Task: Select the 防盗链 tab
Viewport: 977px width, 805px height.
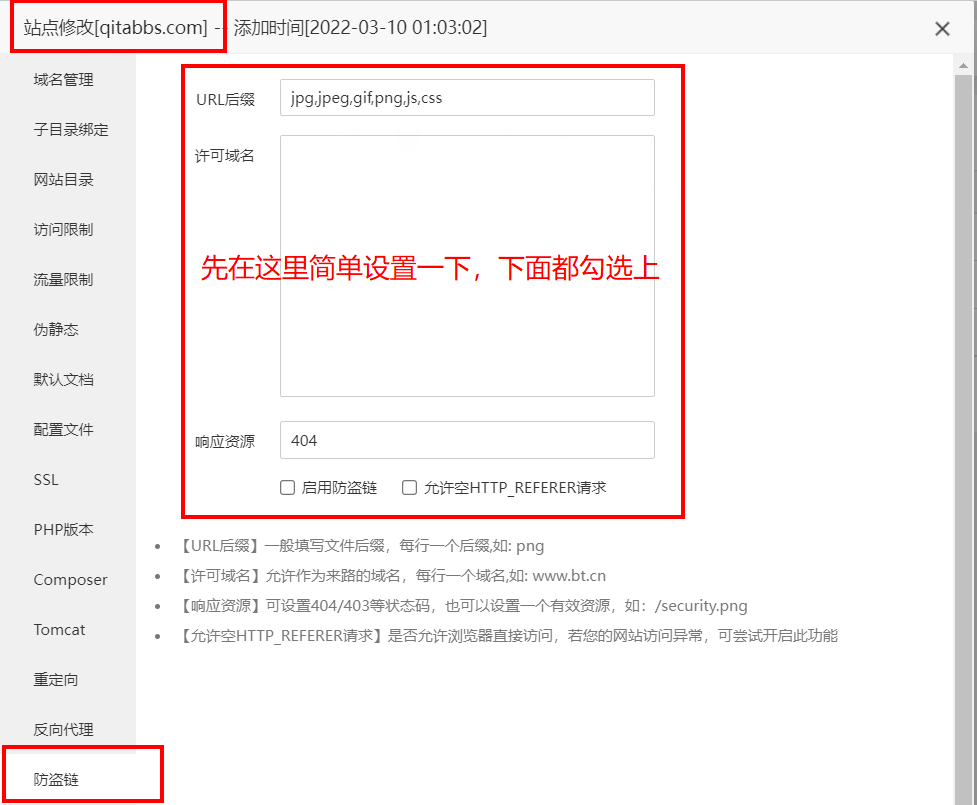Action: pos(56,780)
